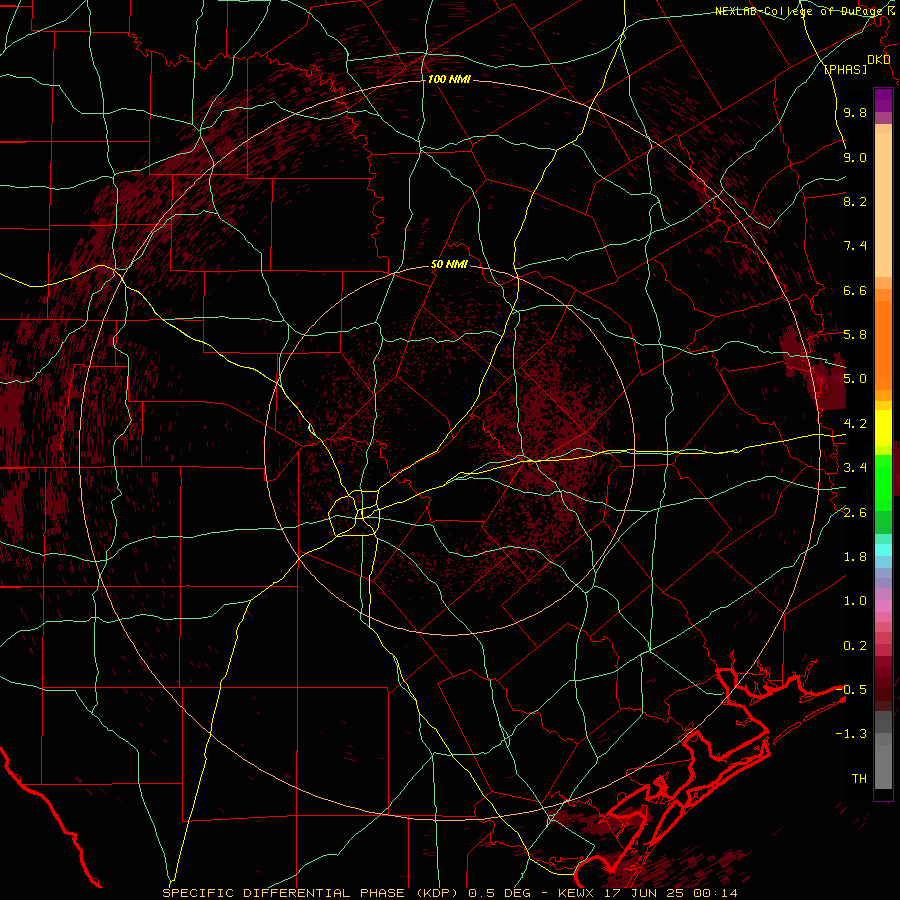Click the 5.0 value on color scale

pos(855,379)
